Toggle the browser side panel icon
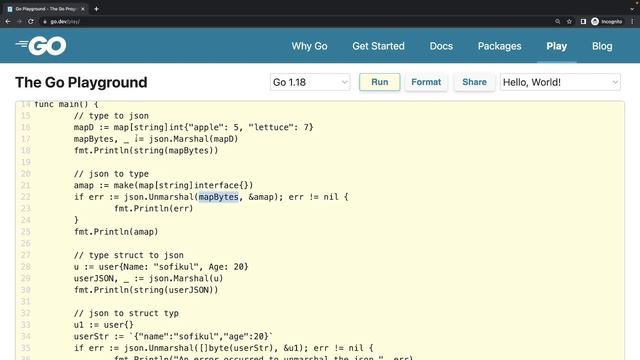Viewport: 640px width, 360px height. [x=583, y=22]
